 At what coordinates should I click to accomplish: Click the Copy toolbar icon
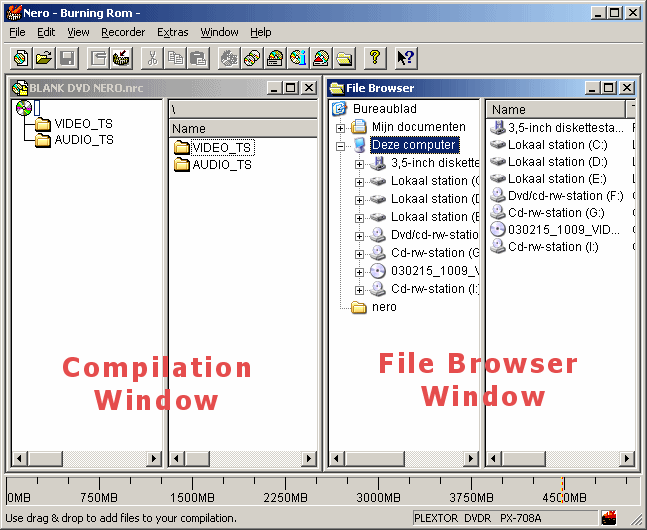tap(175, 58)
